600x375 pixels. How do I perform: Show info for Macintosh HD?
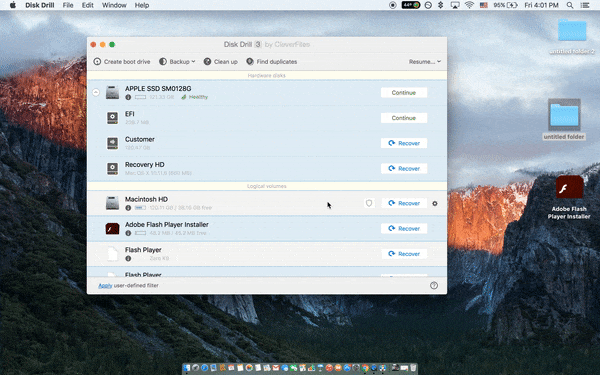pos(128,208)
